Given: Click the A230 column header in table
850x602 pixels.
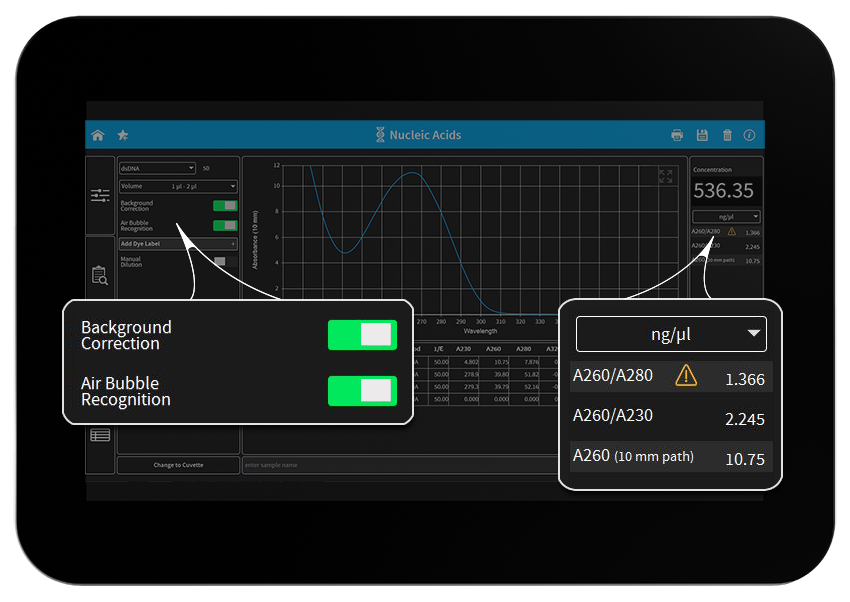Looking at the screenshot, I should pos(463,349).
